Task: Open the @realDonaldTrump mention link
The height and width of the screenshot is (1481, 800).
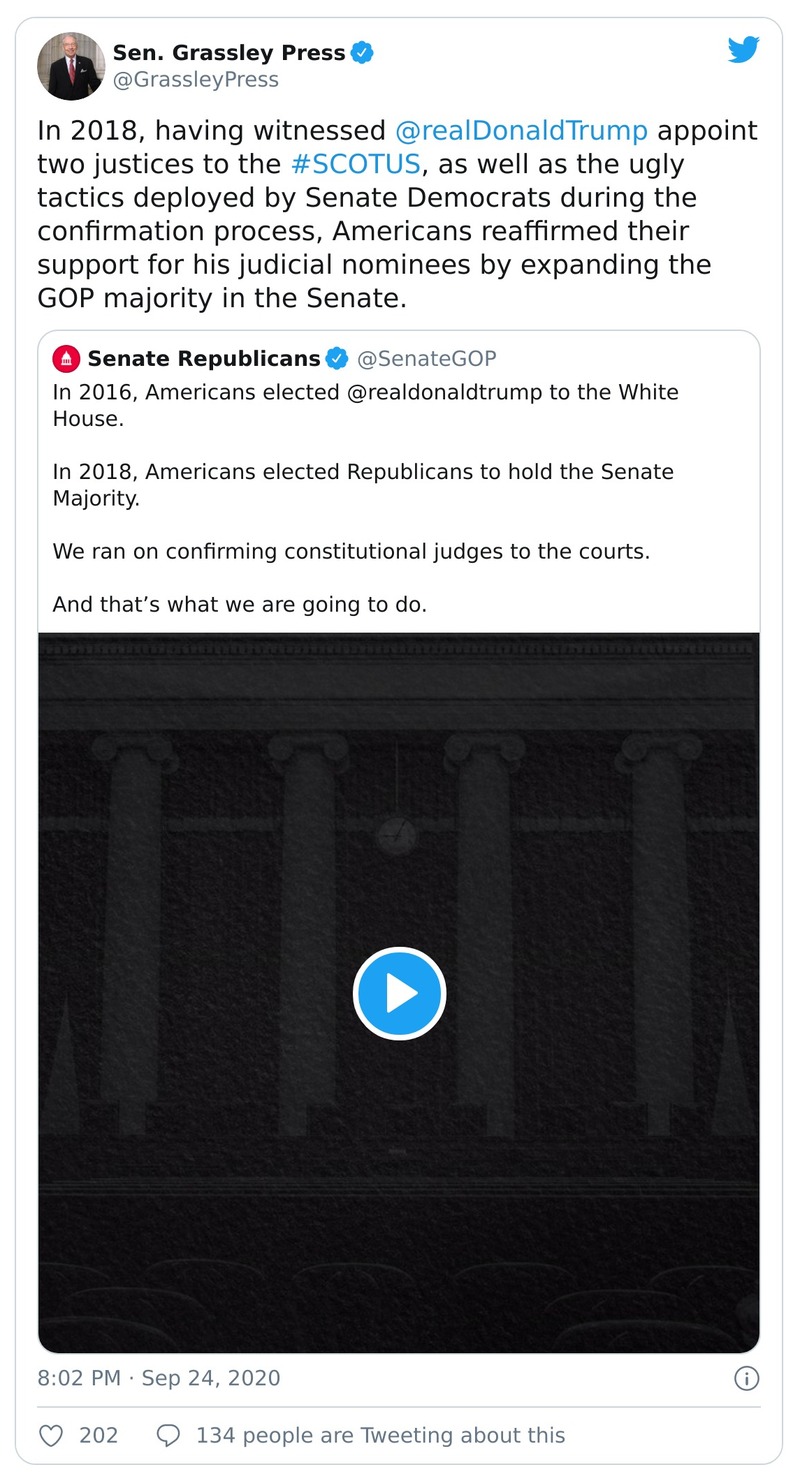Action: tap(521, 131)
